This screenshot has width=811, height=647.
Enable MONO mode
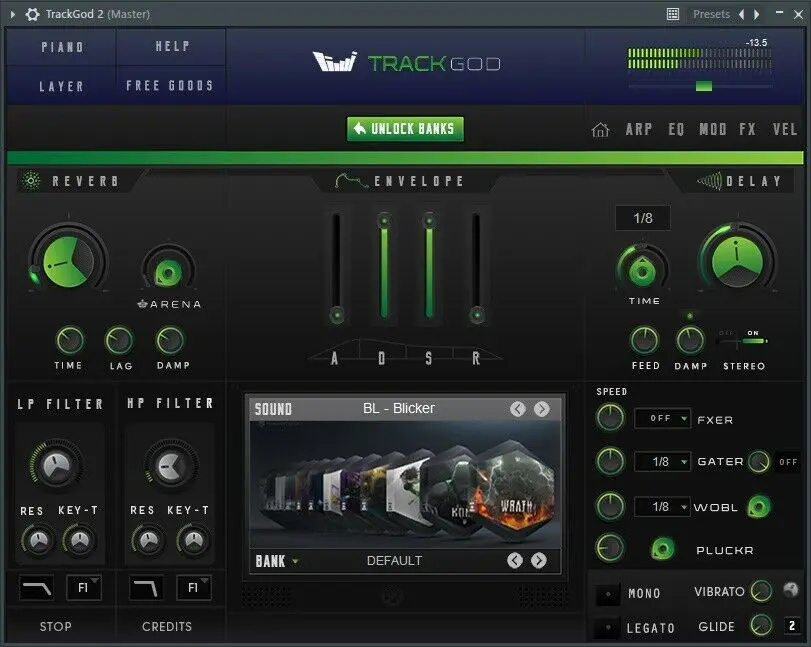pos(608,593)
